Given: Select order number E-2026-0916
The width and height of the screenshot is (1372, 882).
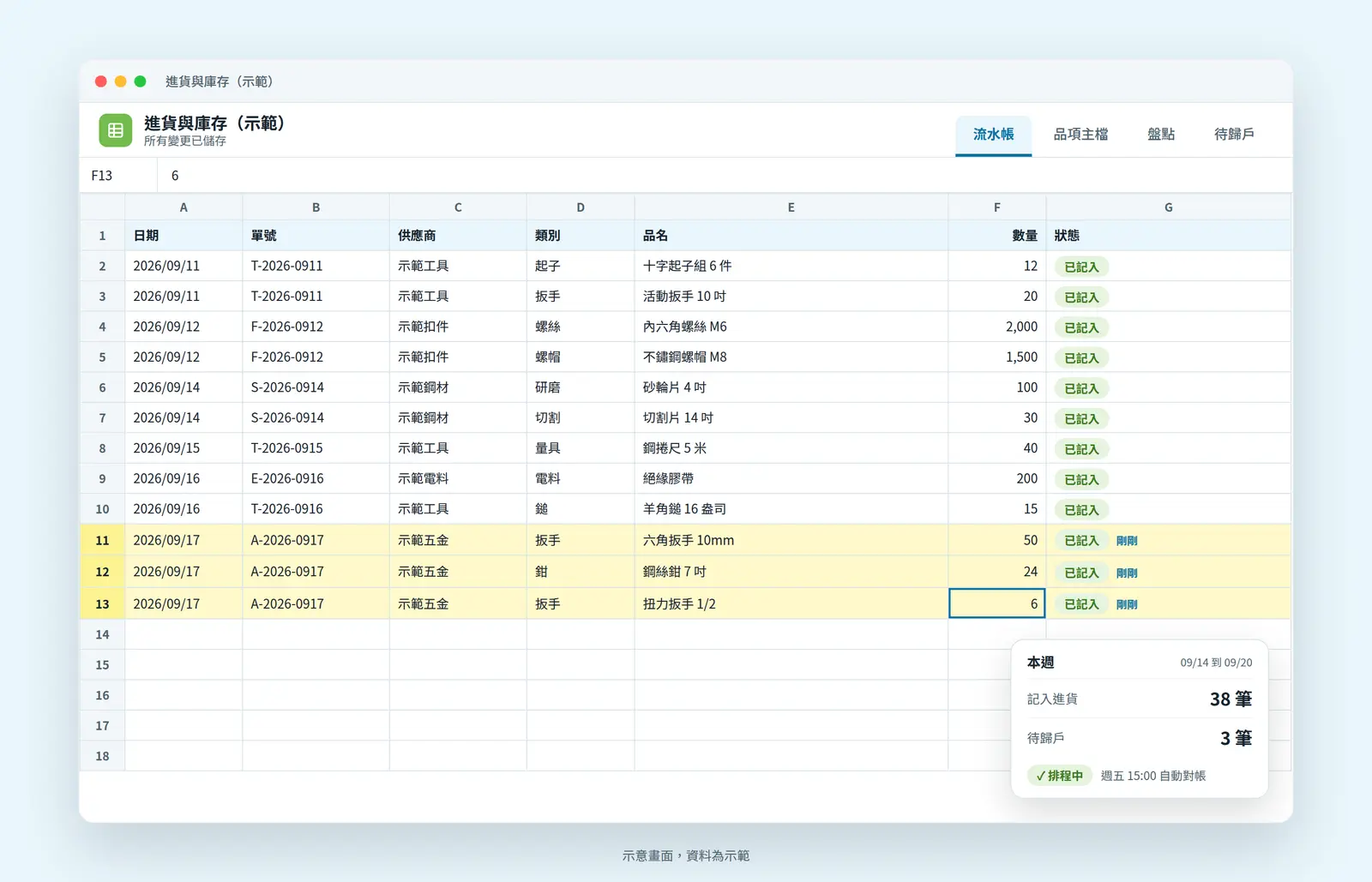Looking at the screenshot, I should pyautogui.click(x=316, y=478).
